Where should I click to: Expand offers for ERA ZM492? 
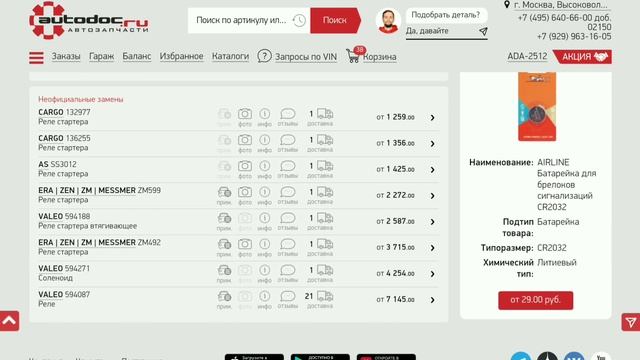tap(432, 248)
